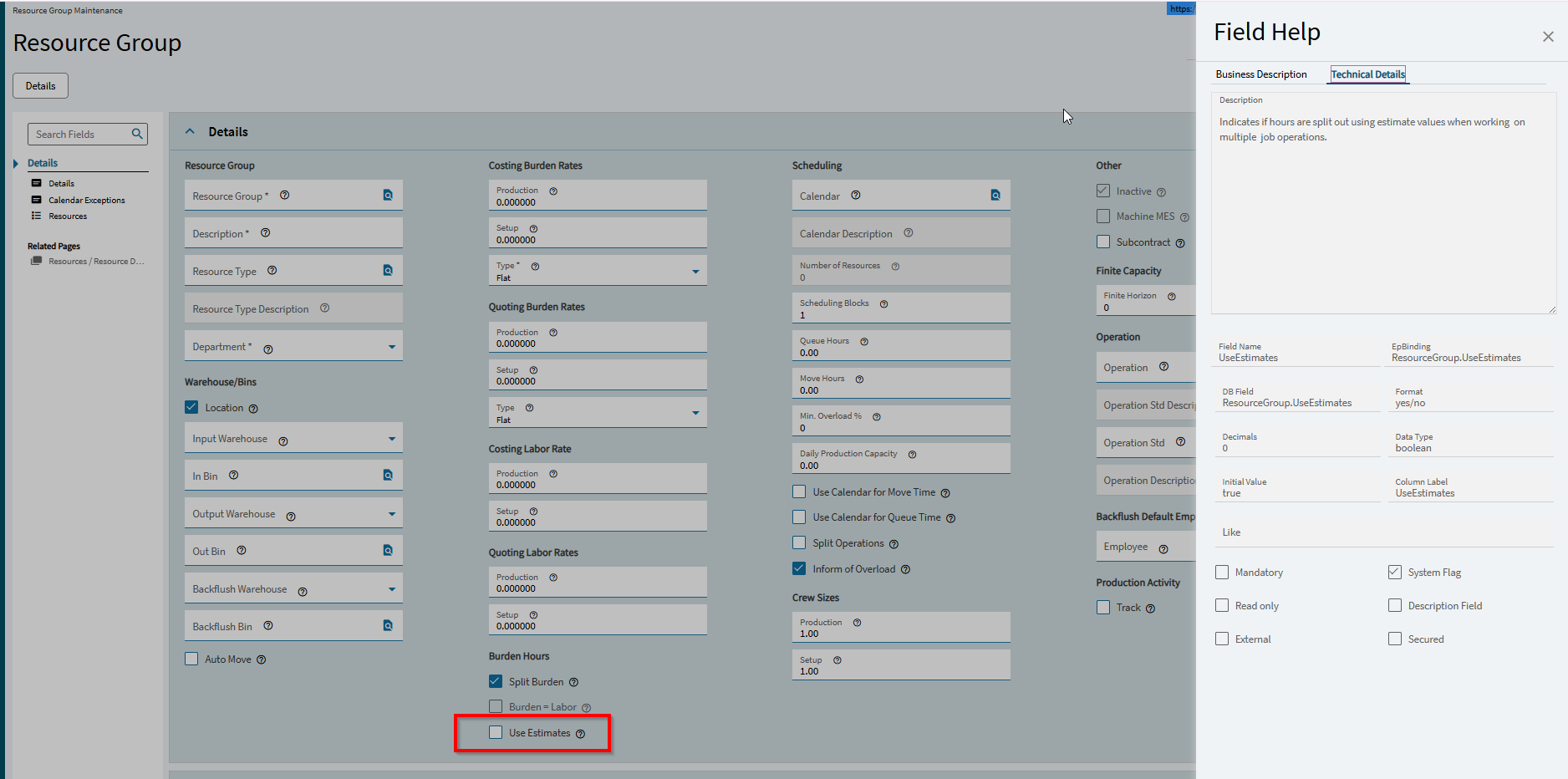Show field help for Use Estimates
This screenshot has height=779, width=1568.
pos(580,734)
